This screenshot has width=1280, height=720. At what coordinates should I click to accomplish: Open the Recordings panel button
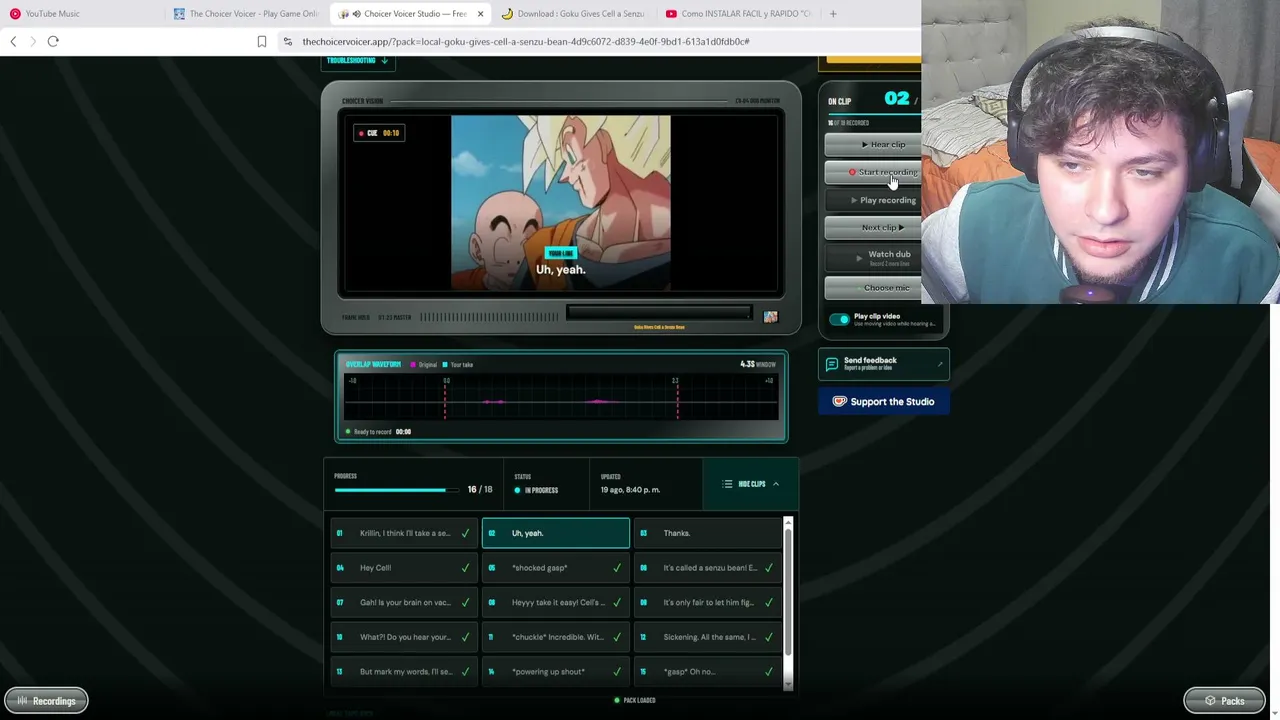tap(46, 701)
